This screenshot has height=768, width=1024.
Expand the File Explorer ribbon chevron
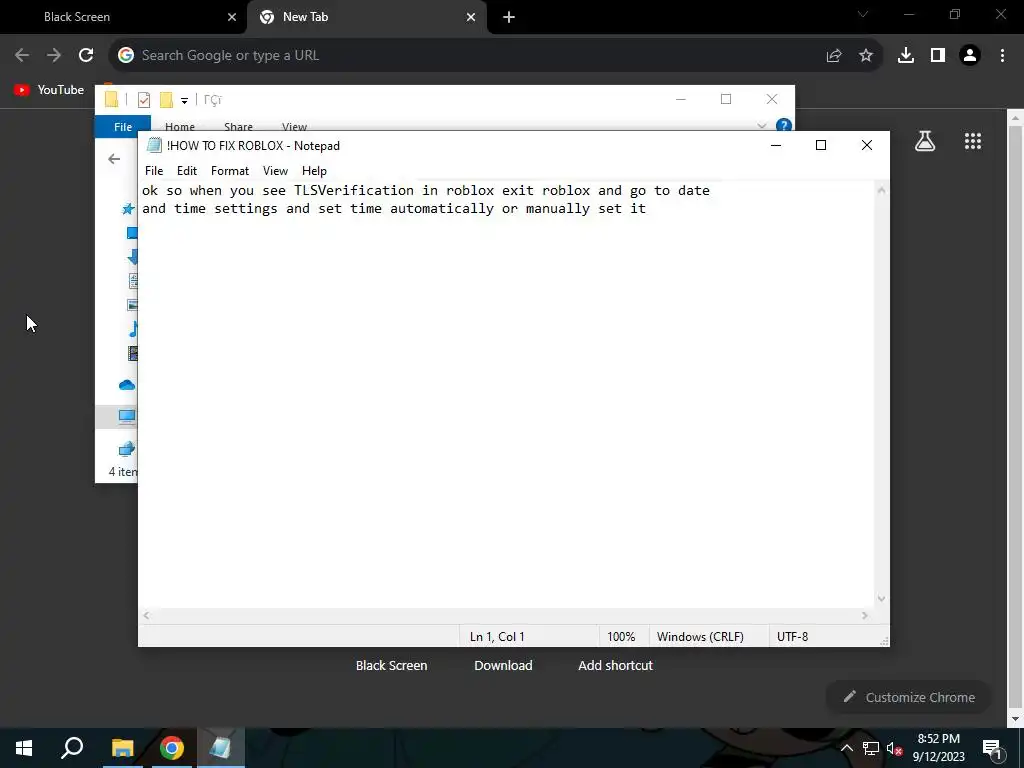(761, 125)
